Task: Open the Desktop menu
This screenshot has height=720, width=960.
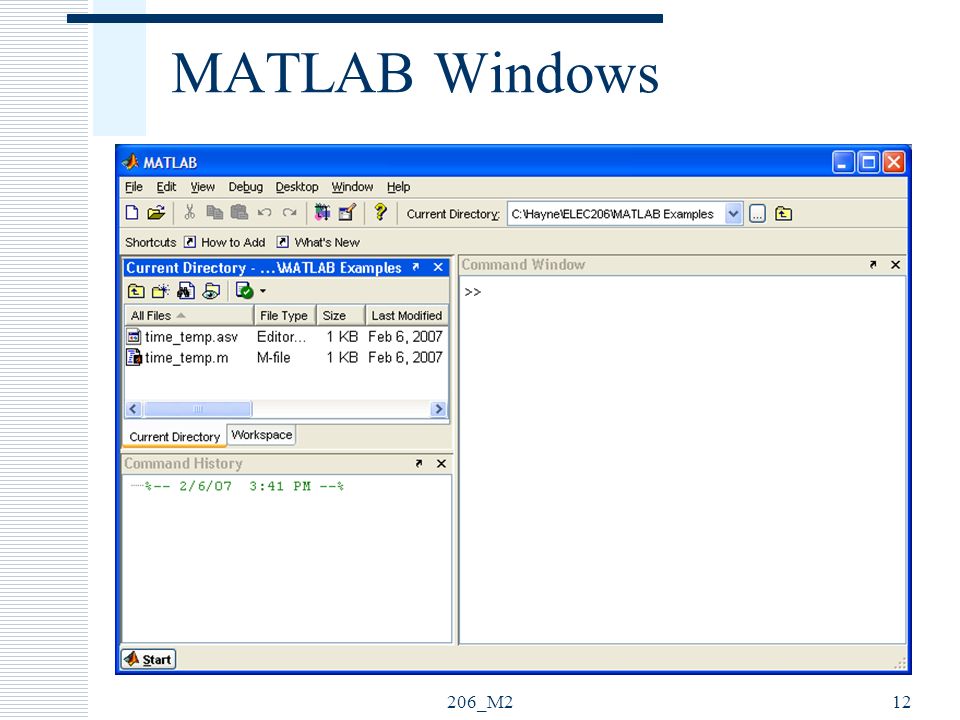Action: tap(297, 187)
